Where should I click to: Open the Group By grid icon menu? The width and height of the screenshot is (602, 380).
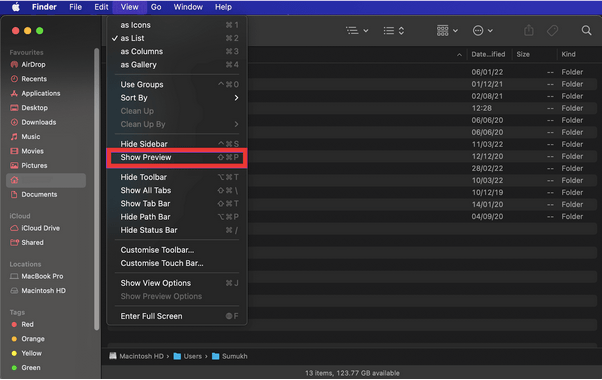[x=447, y=30]
